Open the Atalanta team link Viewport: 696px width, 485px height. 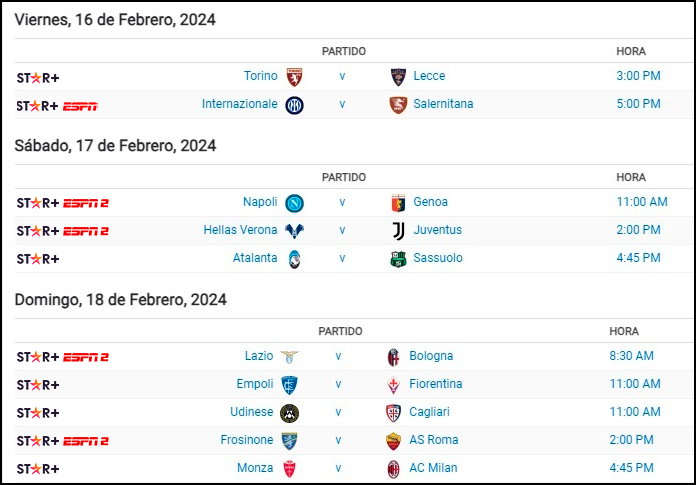point(255,258)
